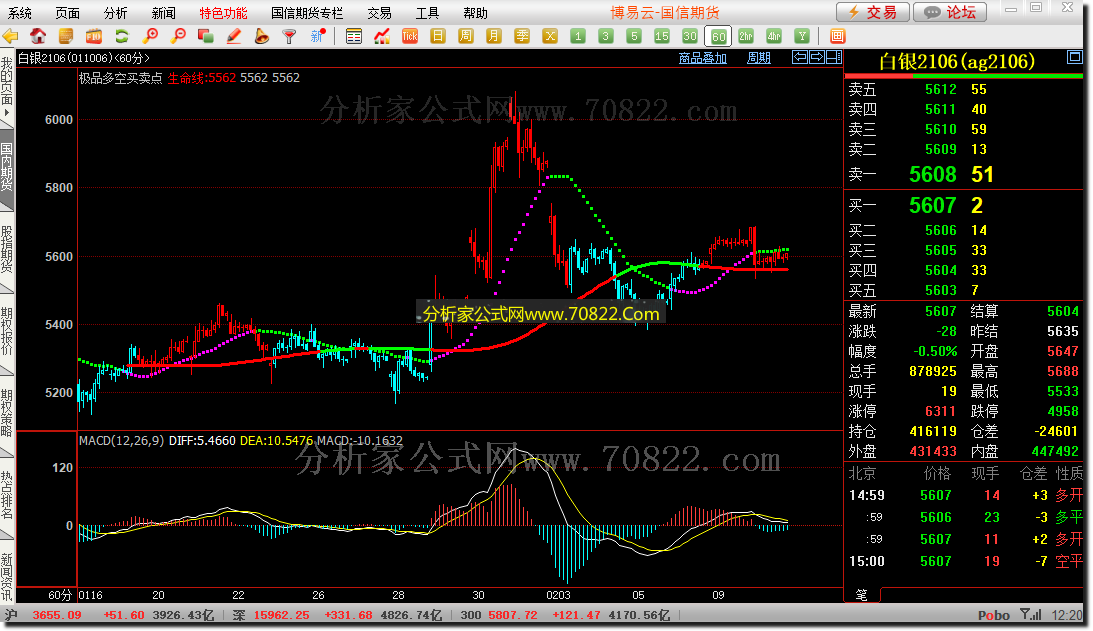This screenshot has height=631, width=1093.
Task: Select the Y yearly period button
Action: (802, 36)
